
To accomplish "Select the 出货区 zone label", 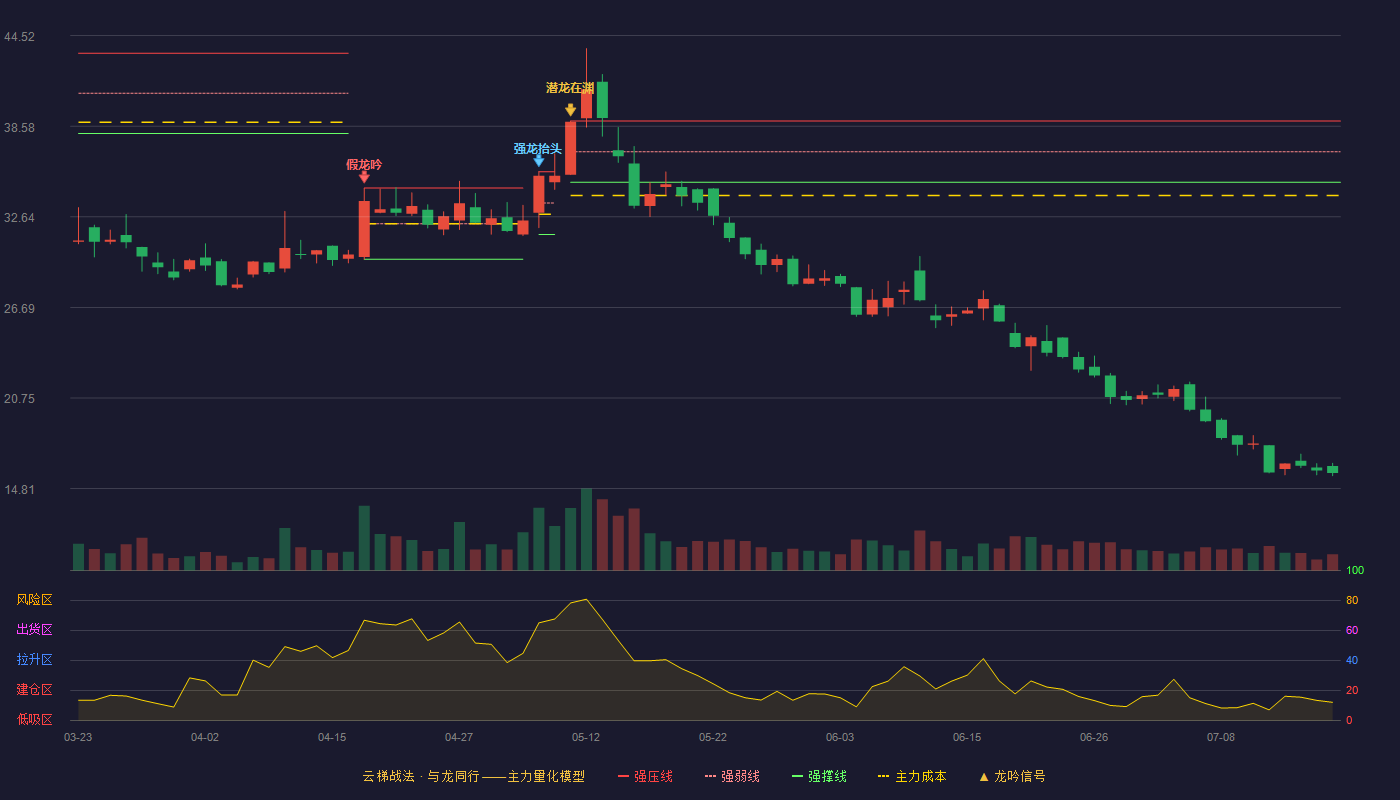I will coord(34,630).
